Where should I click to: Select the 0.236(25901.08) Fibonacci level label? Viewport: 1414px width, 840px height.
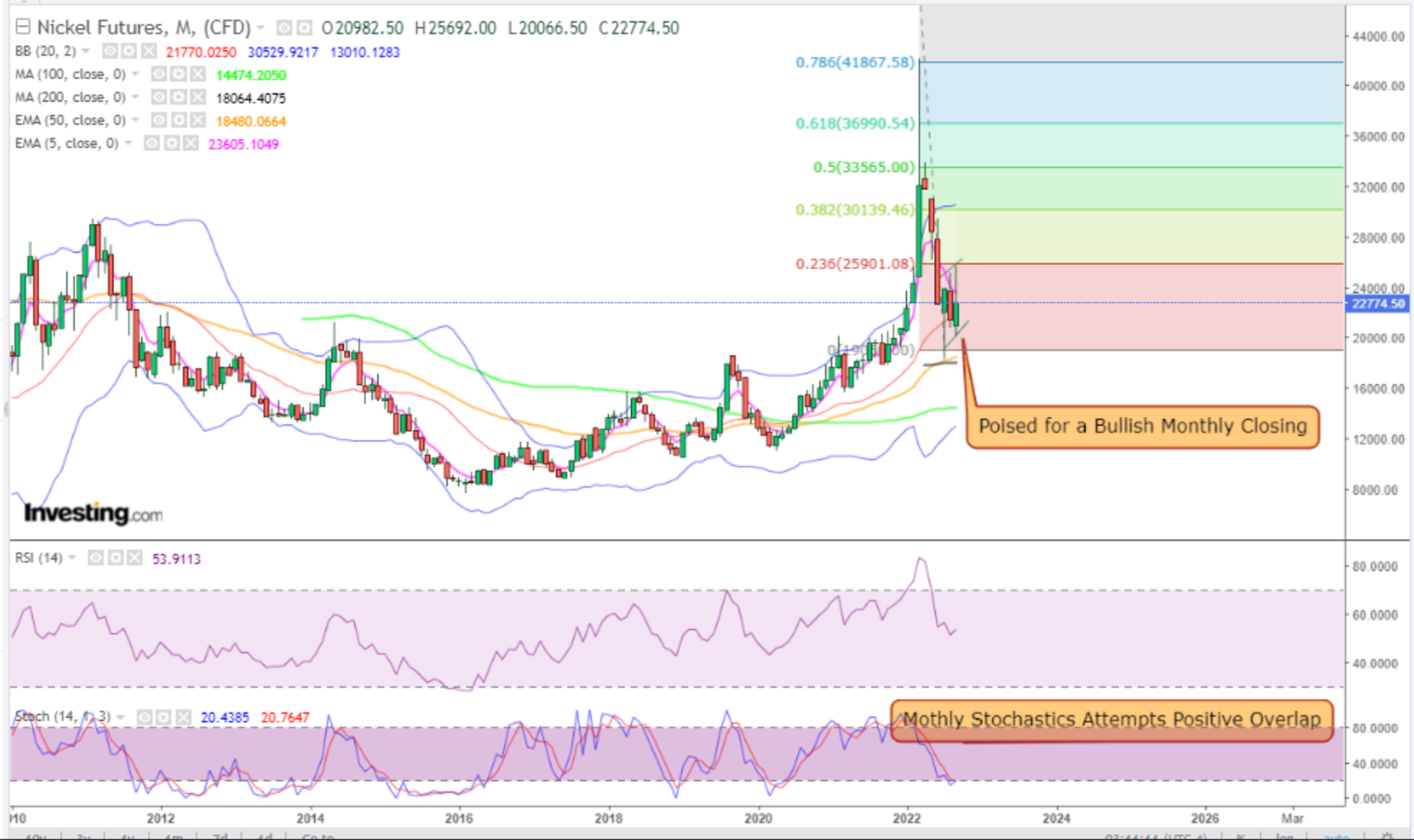coord(855,263)
